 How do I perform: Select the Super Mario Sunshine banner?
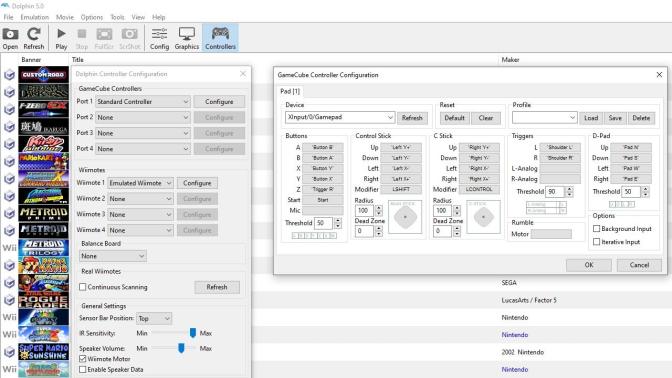click(x=44, y=352)
